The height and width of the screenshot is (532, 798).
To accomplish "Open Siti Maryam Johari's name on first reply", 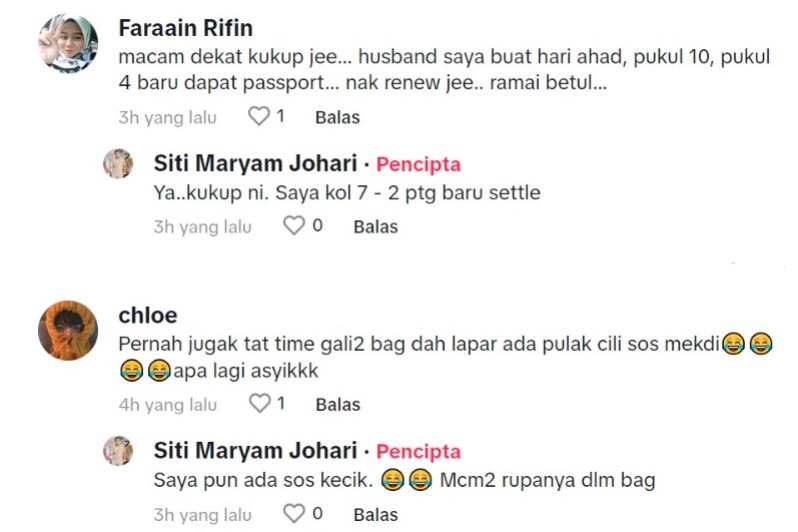I will 255,163.
